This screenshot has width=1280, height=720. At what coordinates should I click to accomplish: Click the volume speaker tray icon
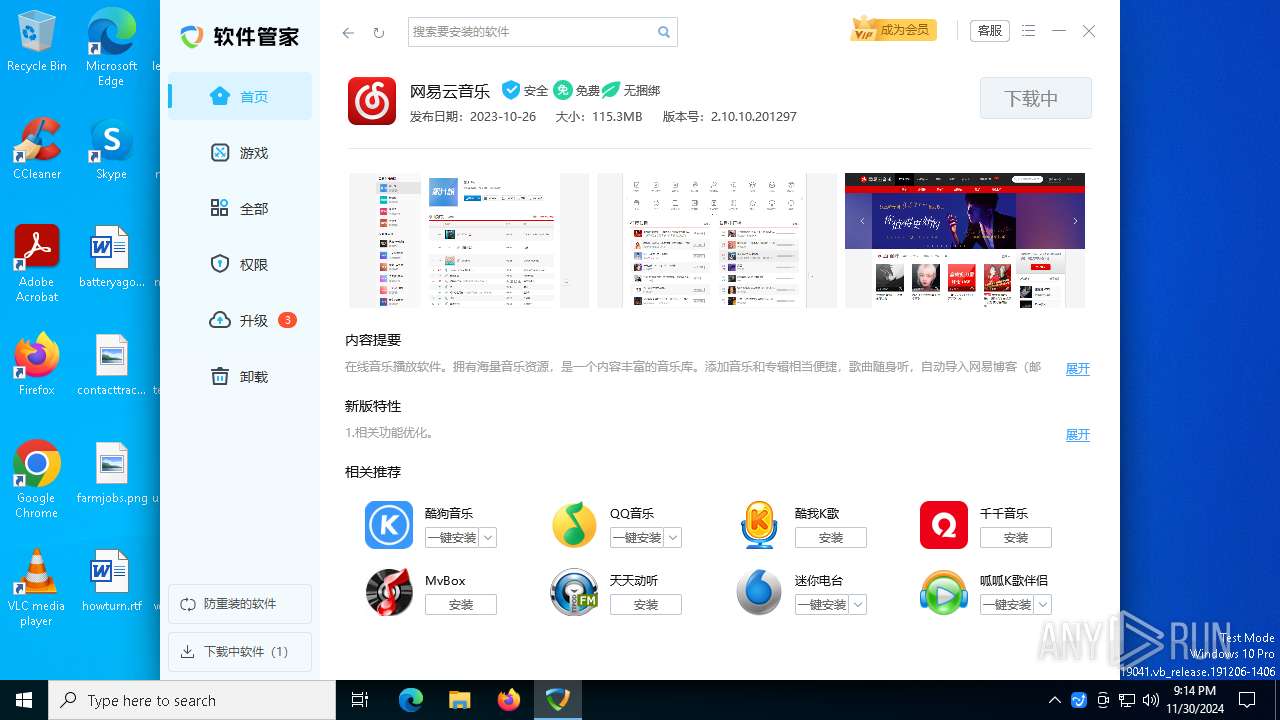pyautogui.click(x=1151, y=700)
